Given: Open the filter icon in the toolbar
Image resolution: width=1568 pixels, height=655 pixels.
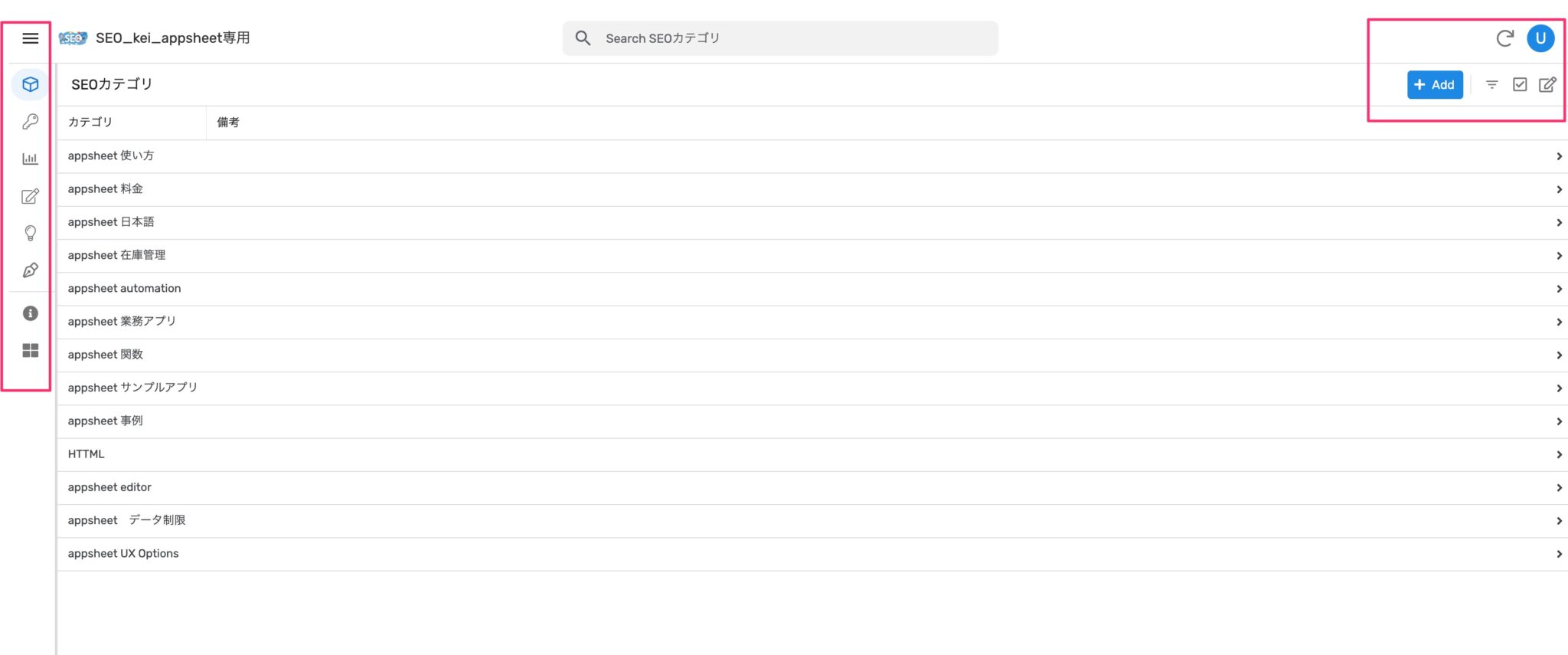Looking at the screenshot, I should pos(1491,85).
